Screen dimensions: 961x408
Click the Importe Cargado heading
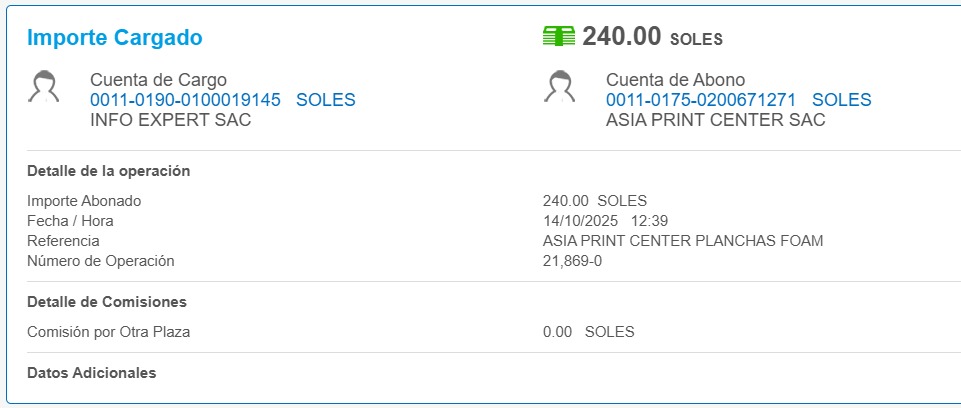(115, 38)
